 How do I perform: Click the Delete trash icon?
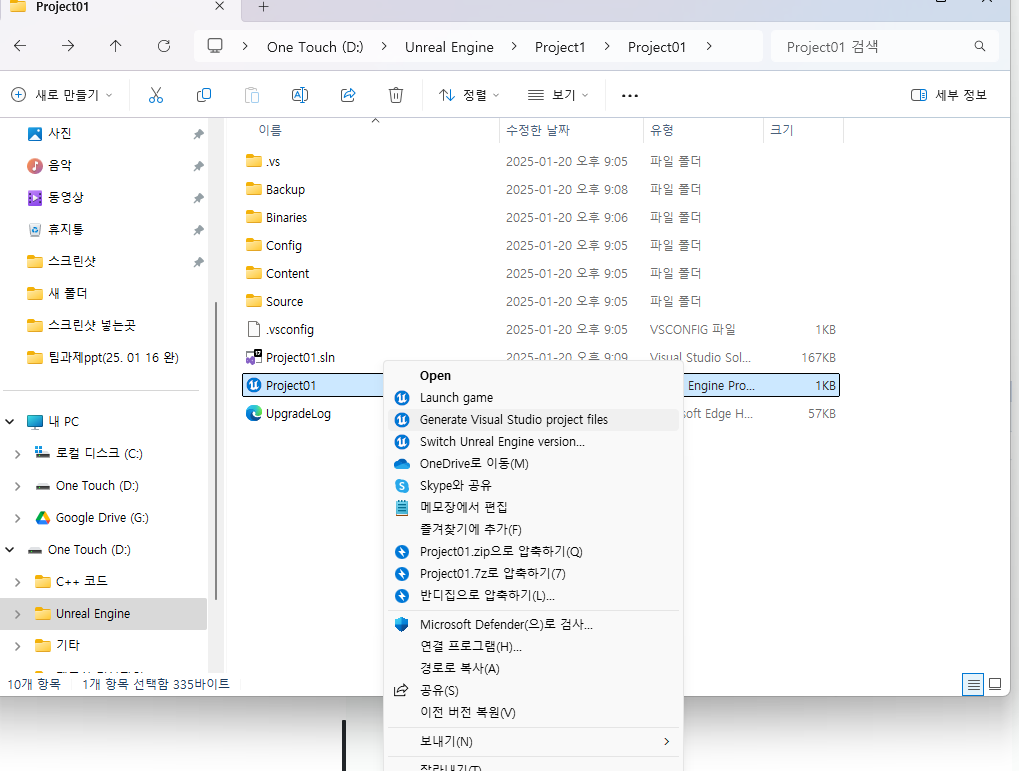point(396,95)
